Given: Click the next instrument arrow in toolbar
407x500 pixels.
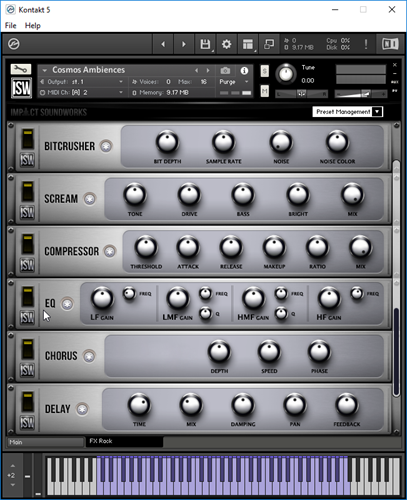Looking at the screenshot, I should point(184,44).
